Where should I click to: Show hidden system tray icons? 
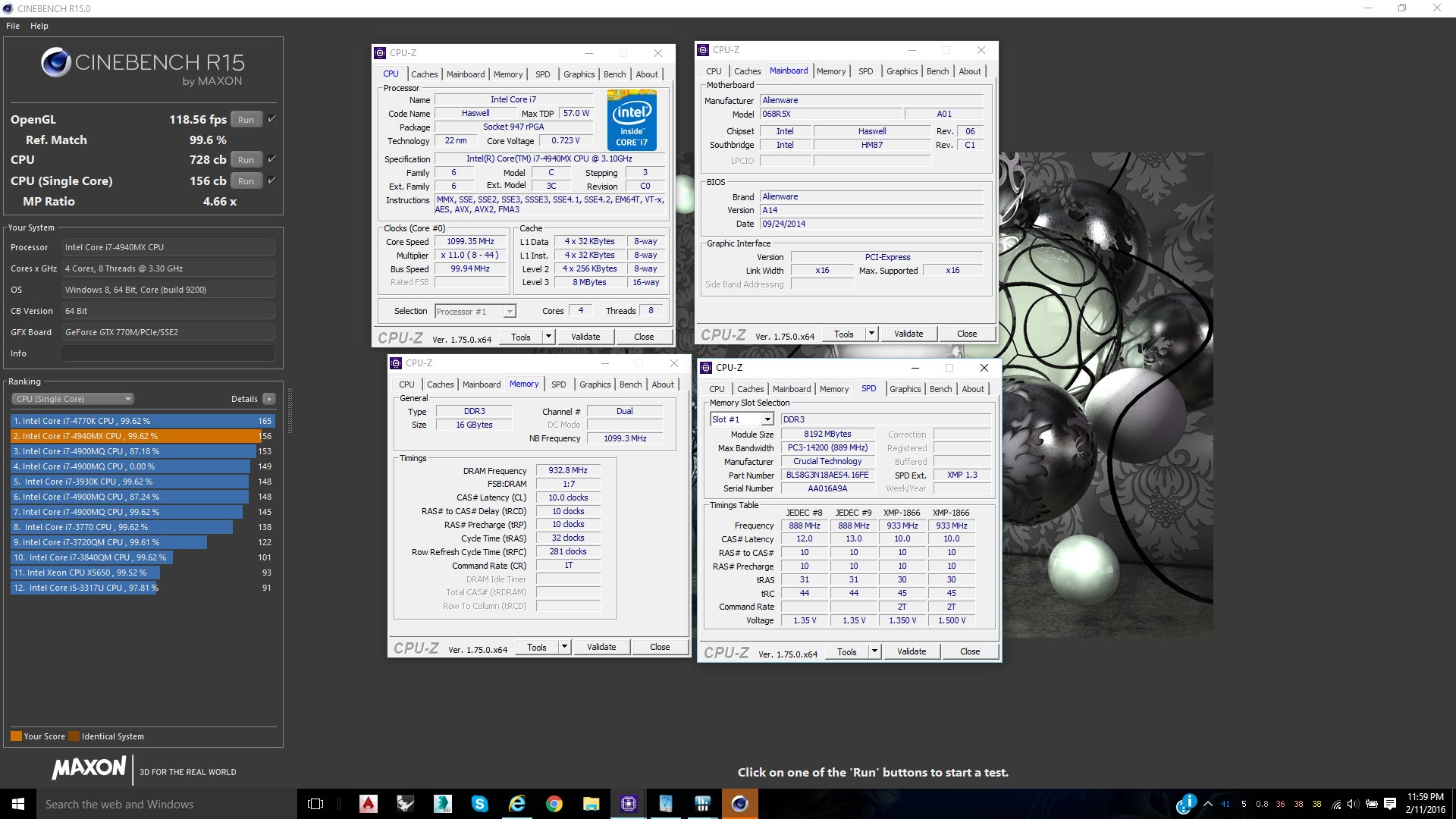coord(1208,804)
